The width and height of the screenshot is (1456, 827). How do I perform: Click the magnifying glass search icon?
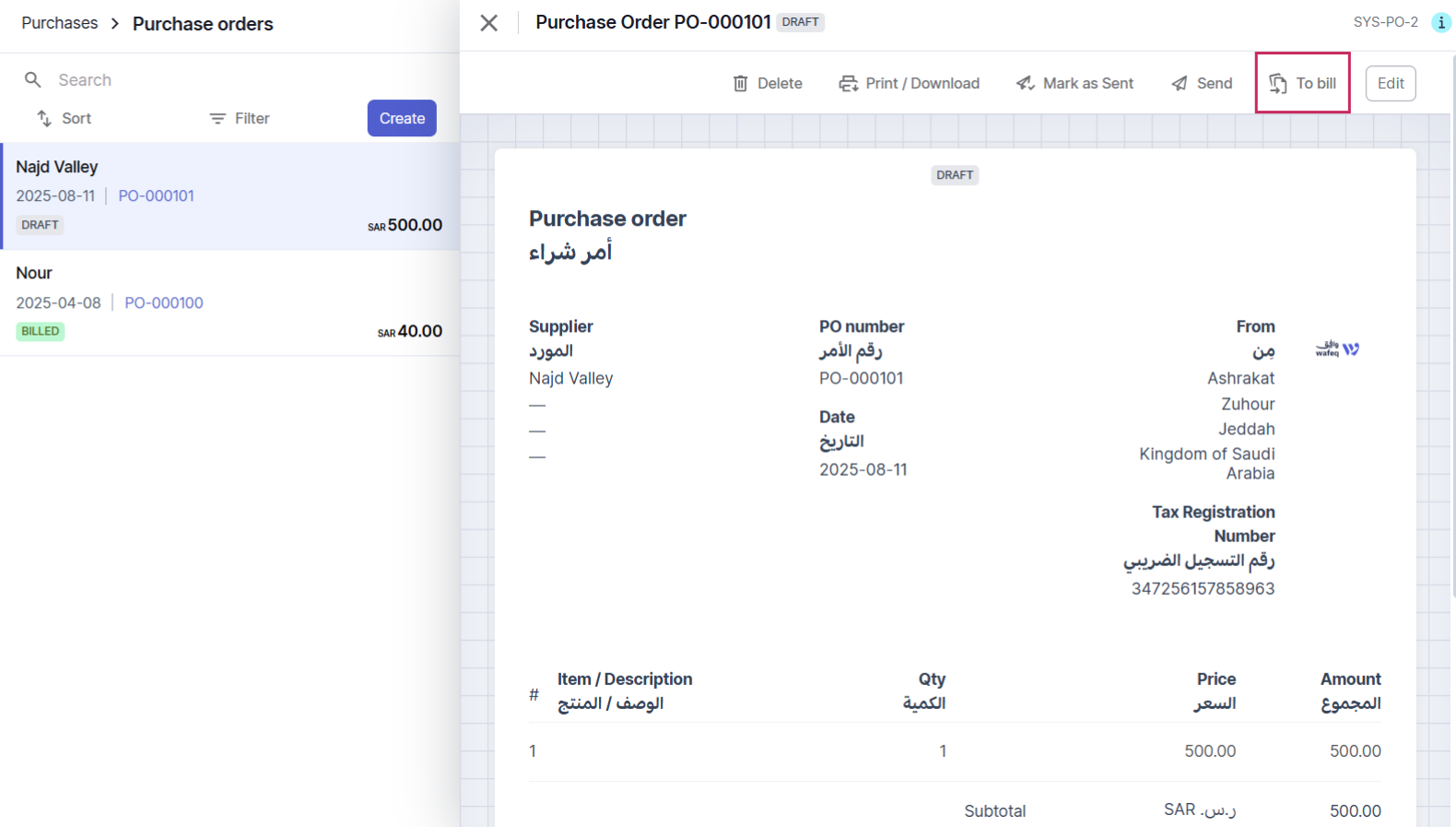(33, 80)
